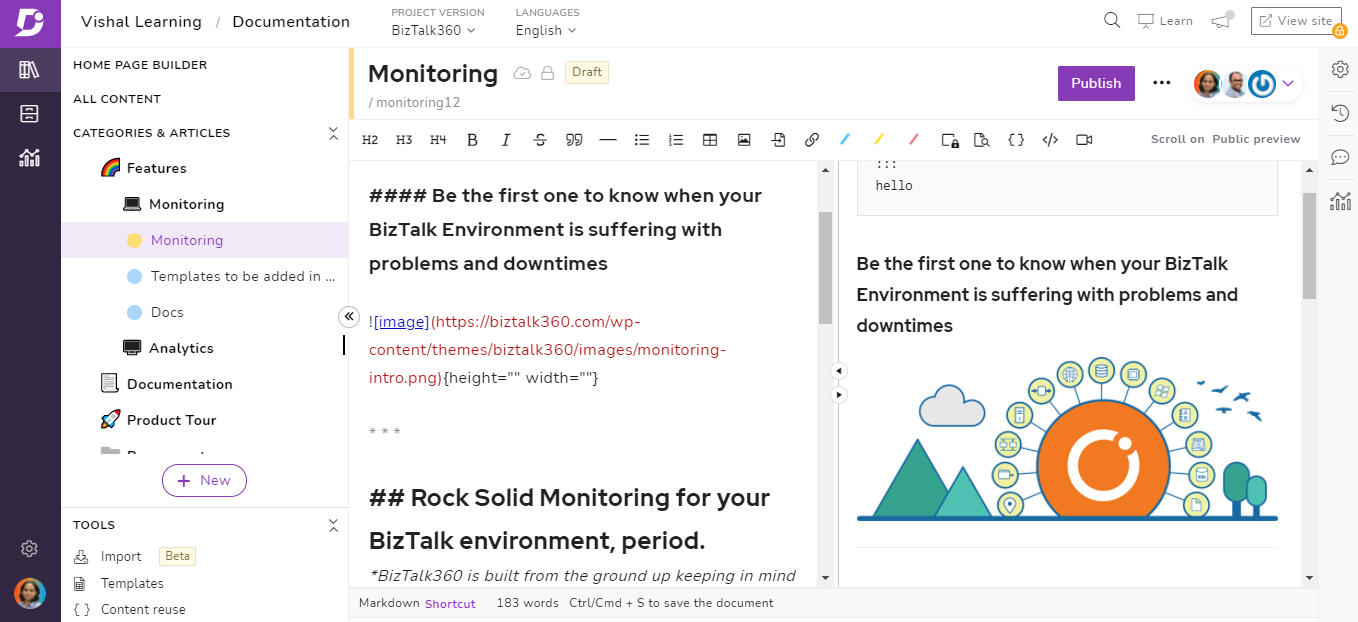Image resolution: width=1358 pixels, height=622 pixels.
Task: Open the Content reuse tool
Action: 143,609
